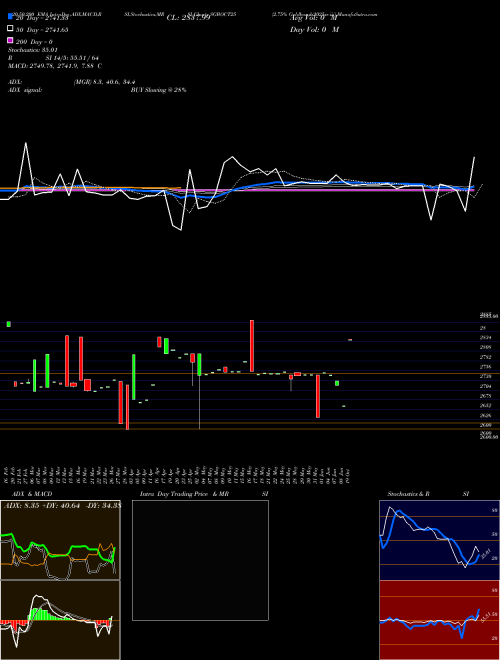Screen dimensions: 500x660
Task: Click the small green candle above the first date
Action: point(8,324)
